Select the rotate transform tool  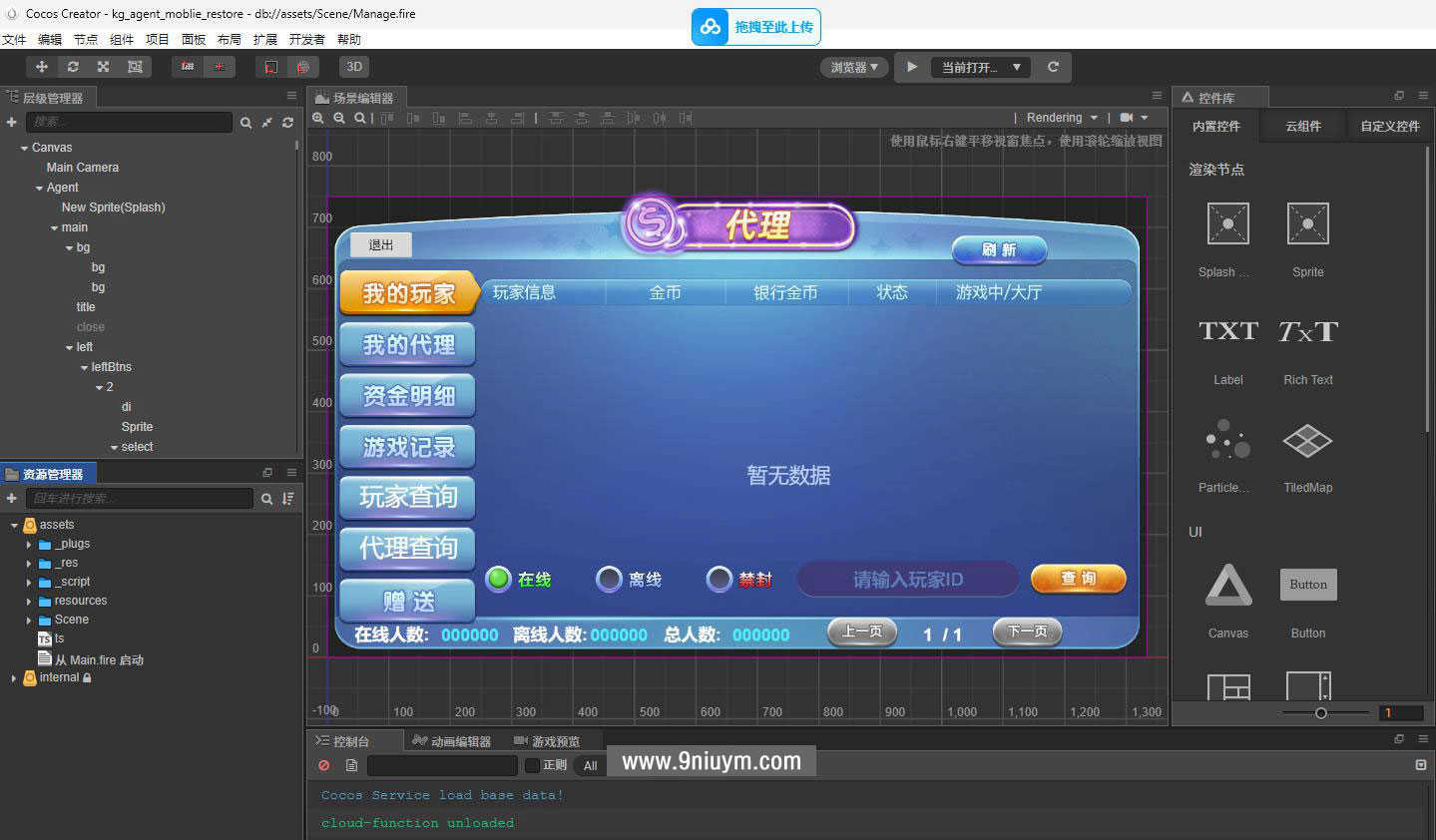click(73, 67)
